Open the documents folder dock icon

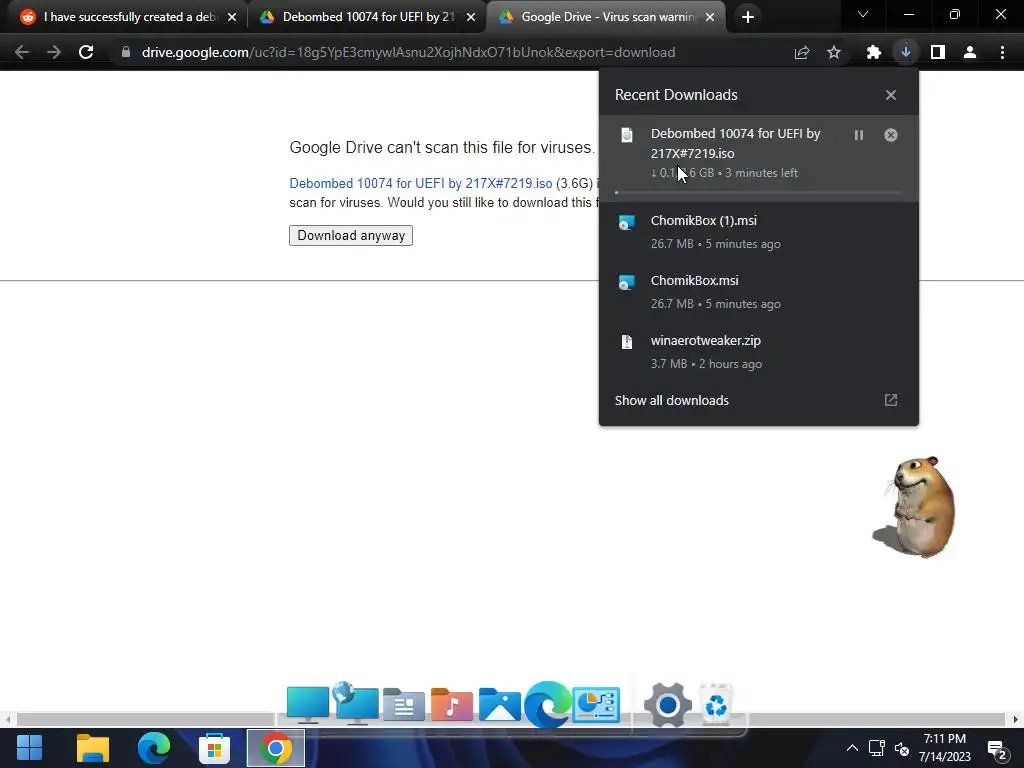(x=404, y=705)
